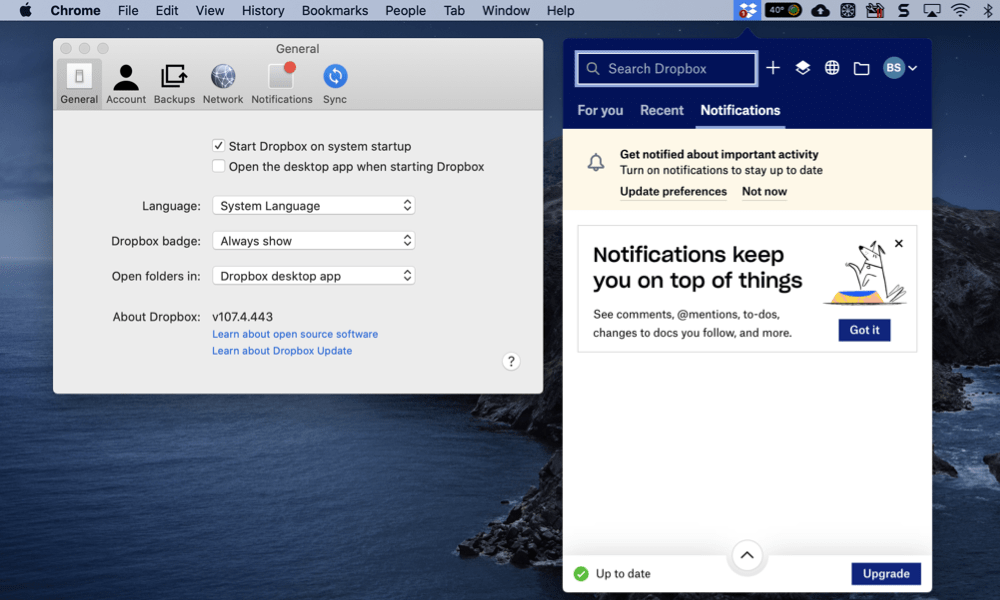Open the Network preferences pane
Image resolution: width=1000 pixels, height=600 pixels.
coord(223,84)
